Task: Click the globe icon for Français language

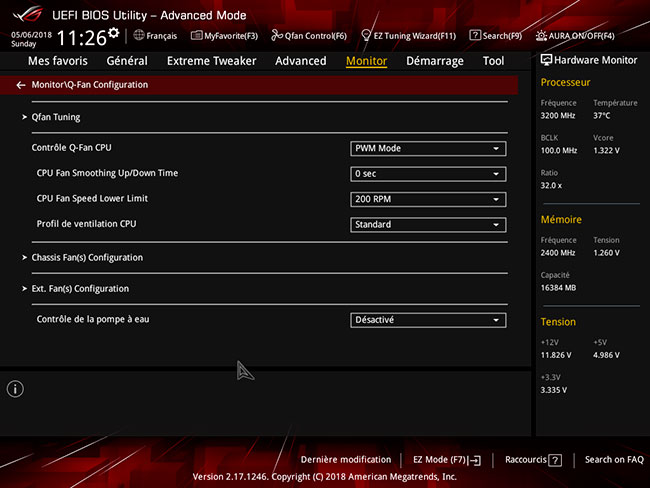Action: coord(139,35)
